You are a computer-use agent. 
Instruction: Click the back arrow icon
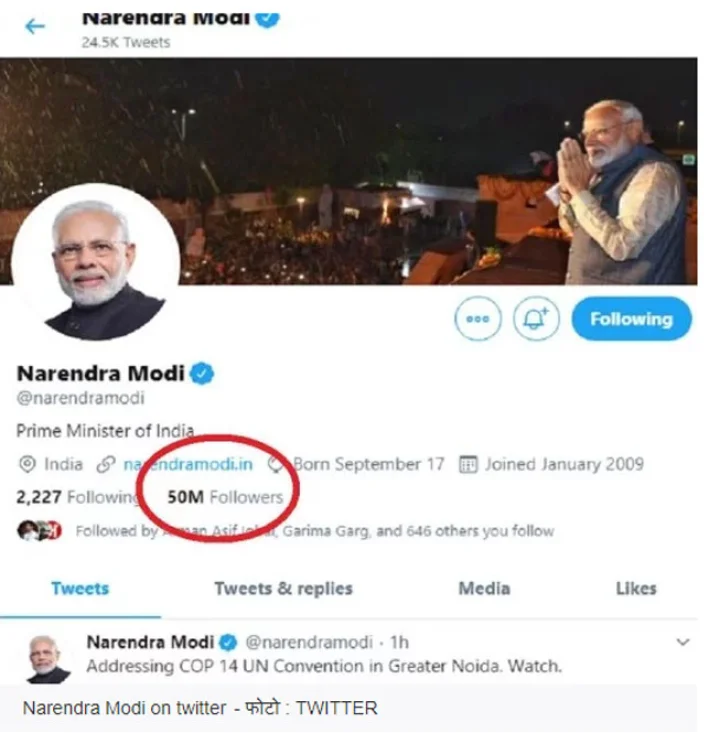click(x=35, y=26)
